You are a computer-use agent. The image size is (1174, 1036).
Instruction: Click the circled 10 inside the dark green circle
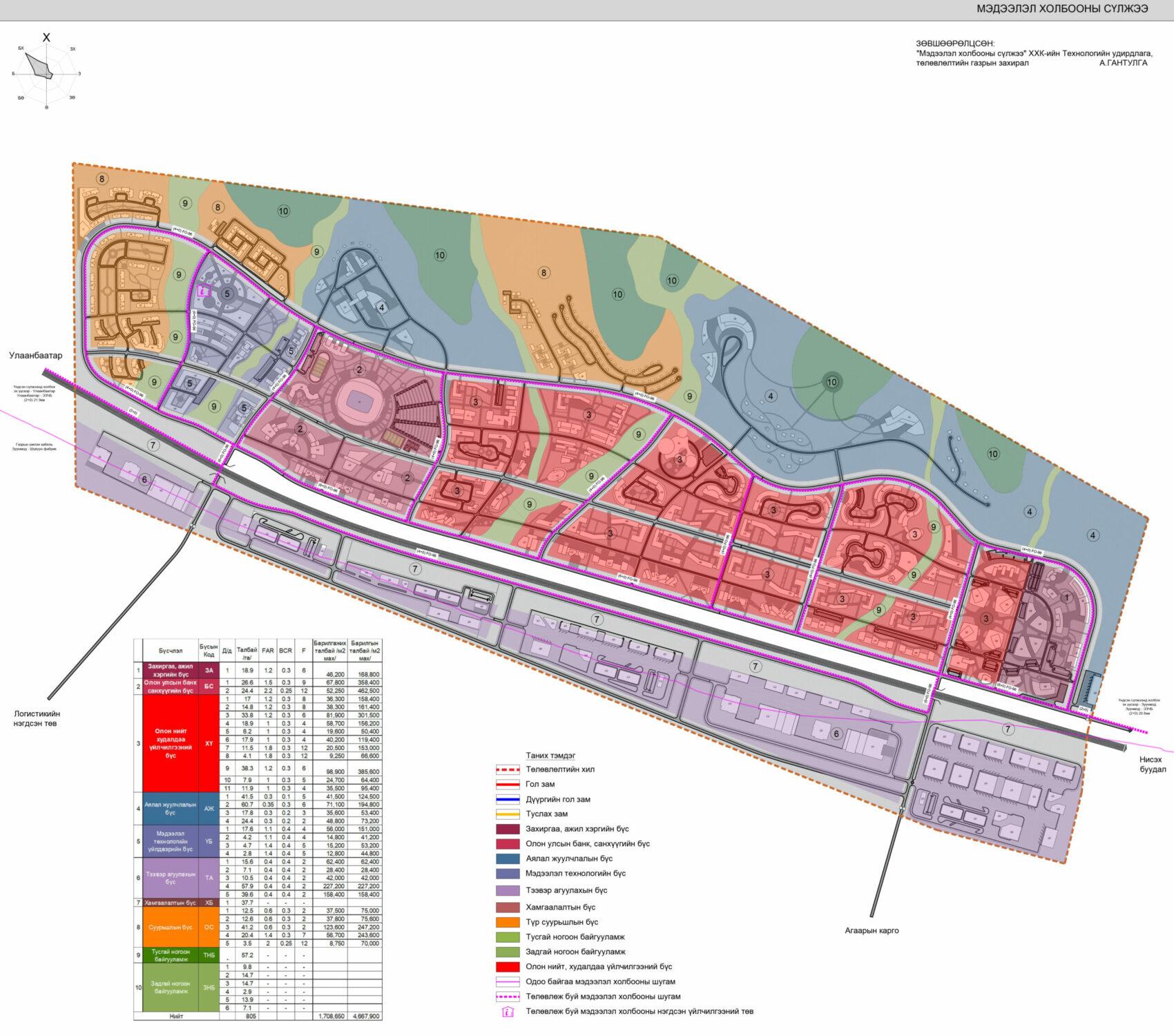point(831,382)
